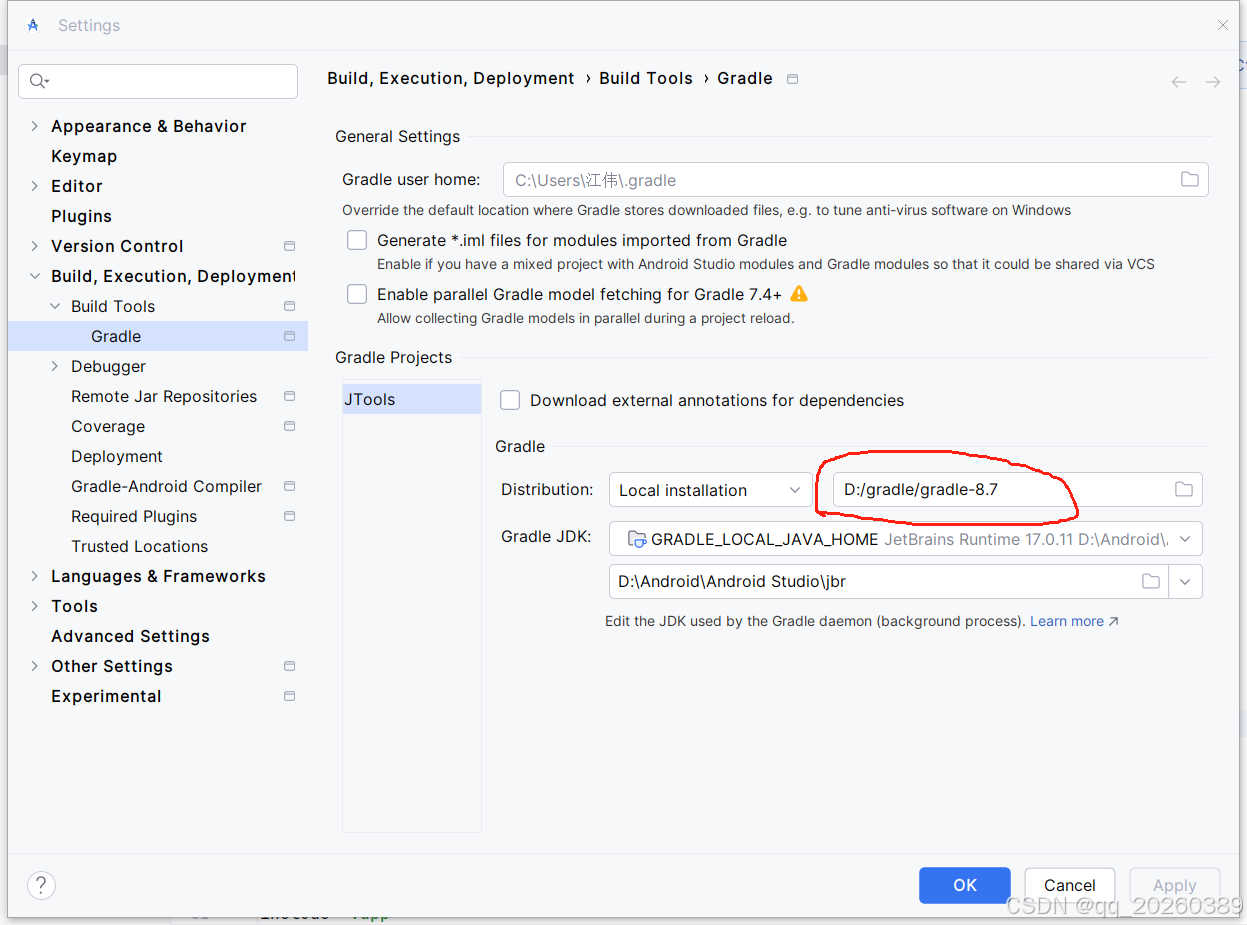
Task: Click browse folder icon for JDK path
Action: click(x=1151, y=581)
